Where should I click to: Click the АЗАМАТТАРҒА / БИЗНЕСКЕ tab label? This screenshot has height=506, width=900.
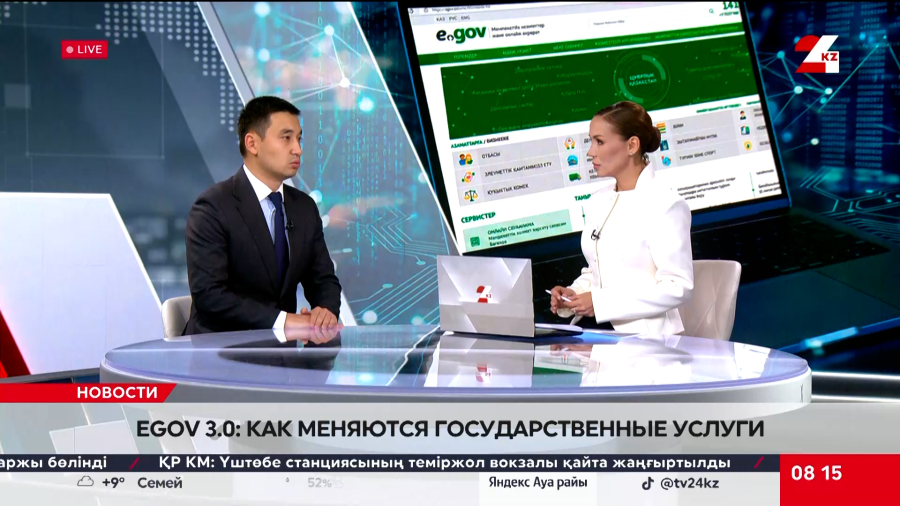click(x=480, y=142)
